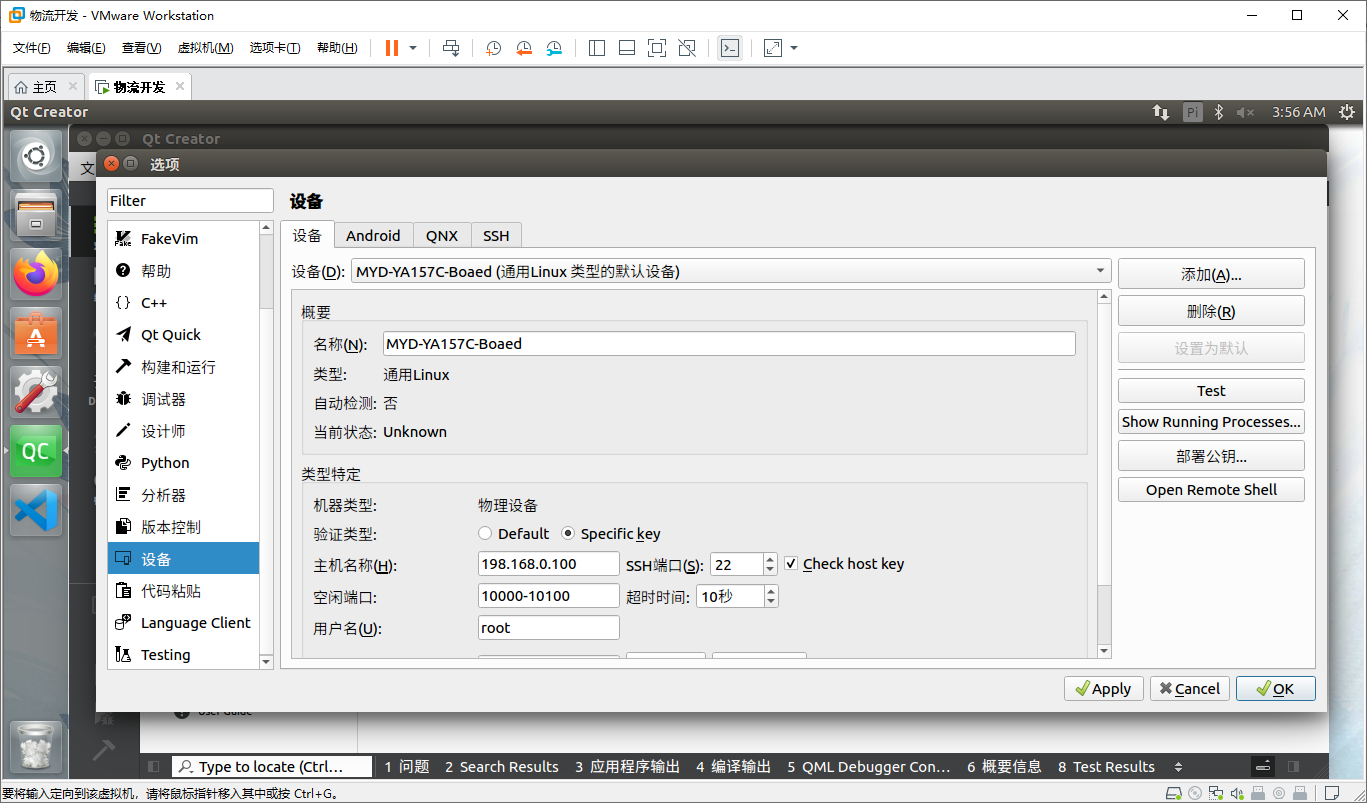
Task: Select the Default authentication radio button
Action: 486,534
